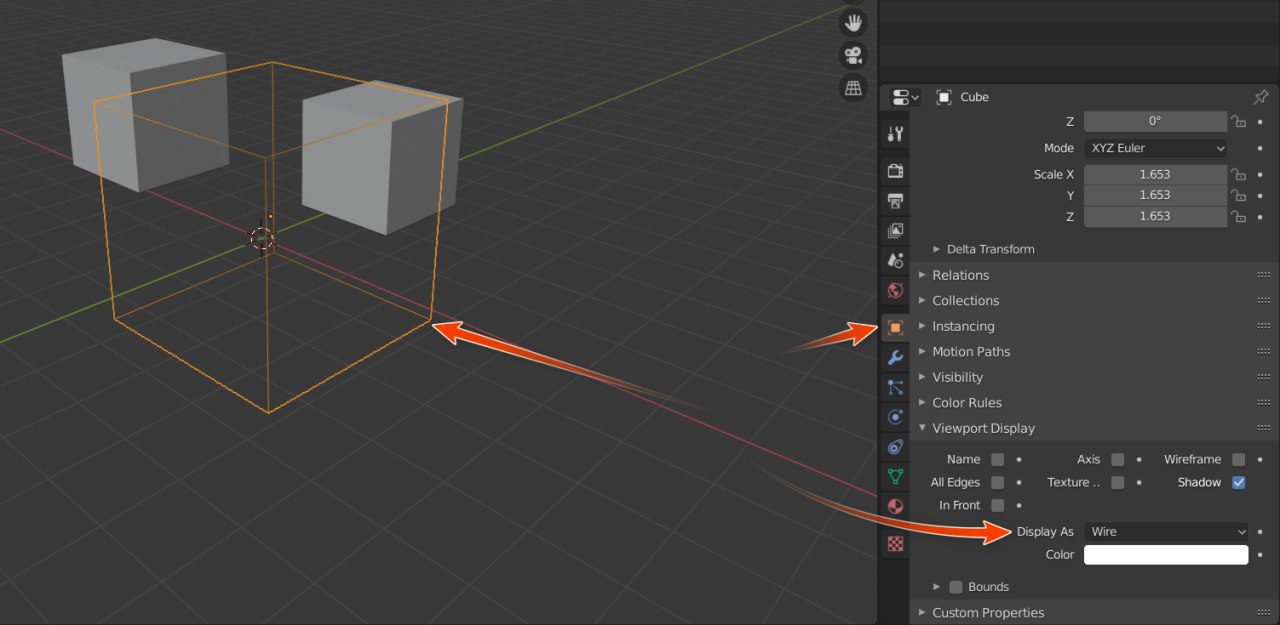Toggle camera view in the viewport

tap(853, 55)
